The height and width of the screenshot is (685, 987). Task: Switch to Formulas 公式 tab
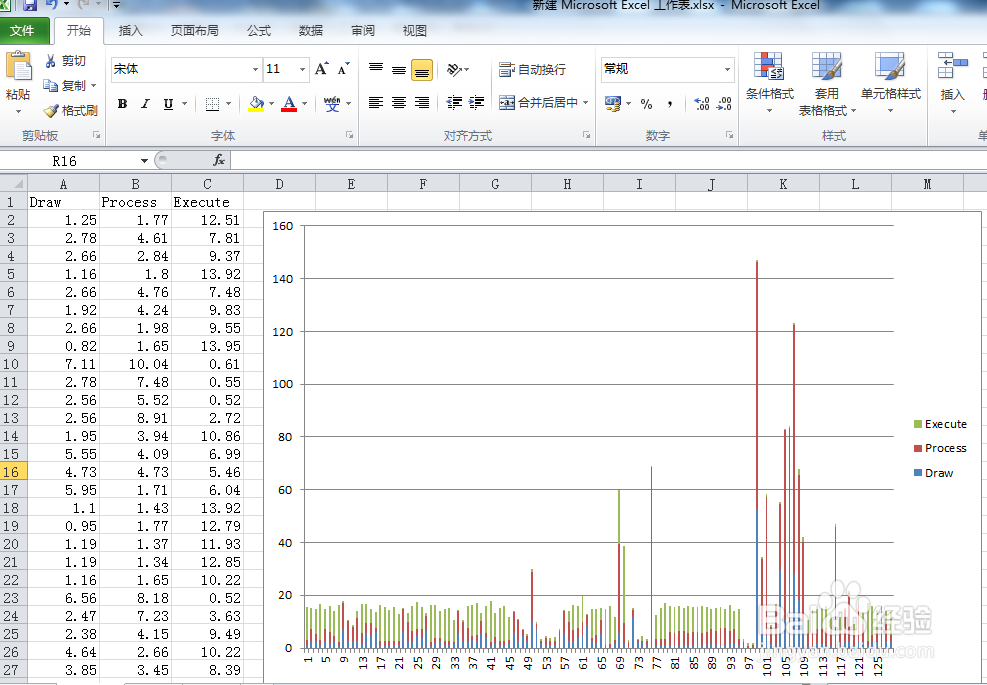[x=259, y=30]
